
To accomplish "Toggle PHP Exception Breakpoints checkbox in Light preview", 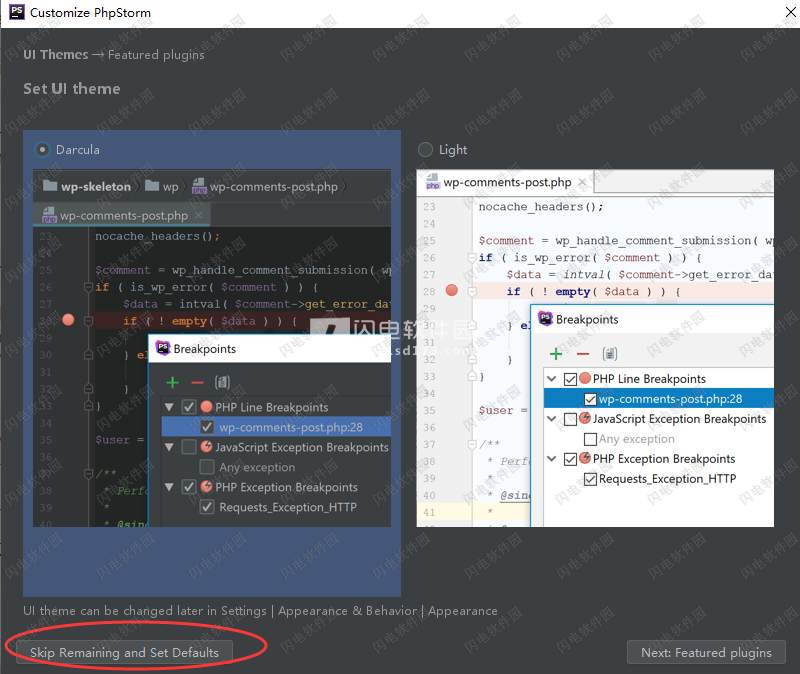I will pos(570,459).
